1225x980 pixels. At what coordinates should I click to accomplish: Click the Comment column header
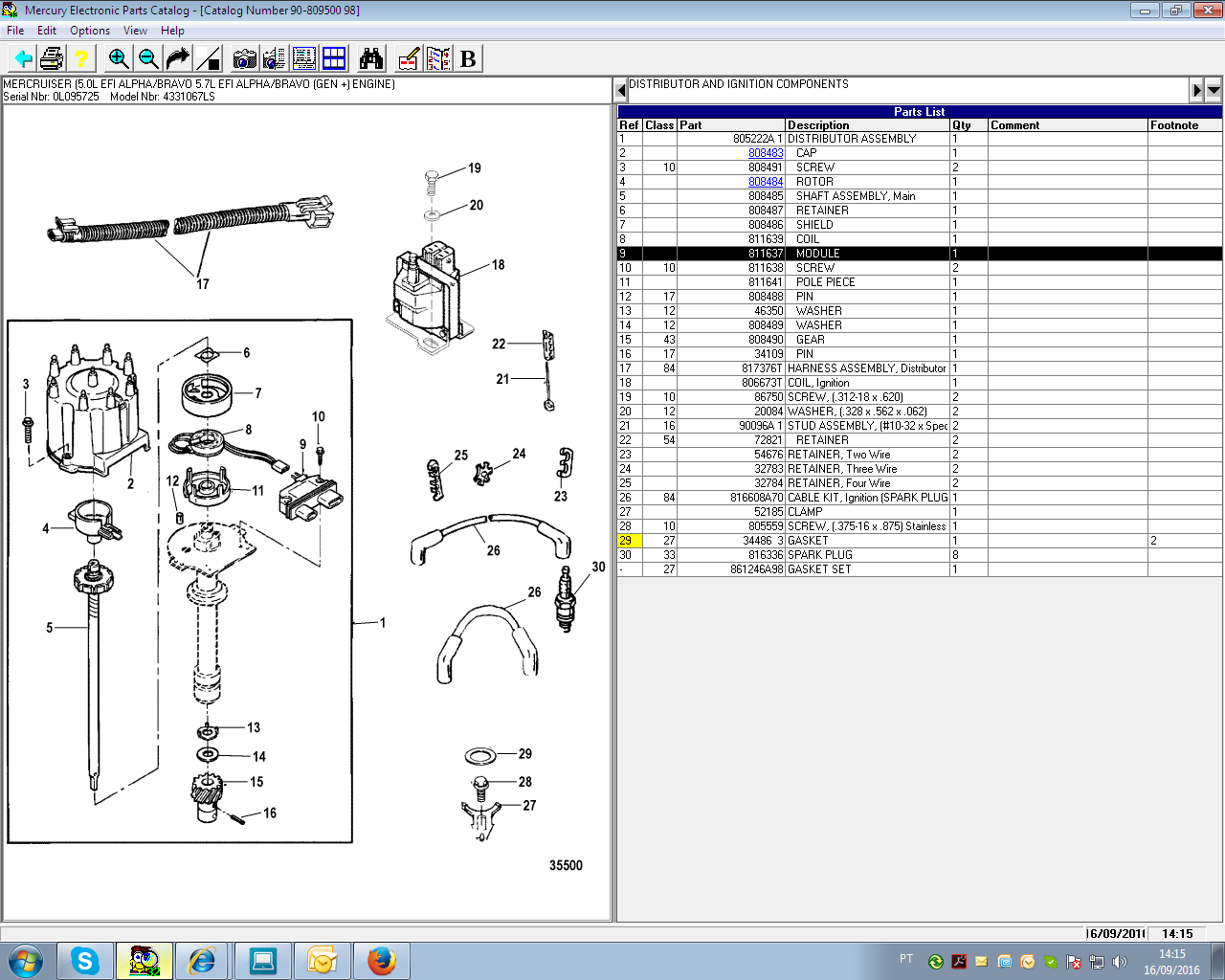1068,125
